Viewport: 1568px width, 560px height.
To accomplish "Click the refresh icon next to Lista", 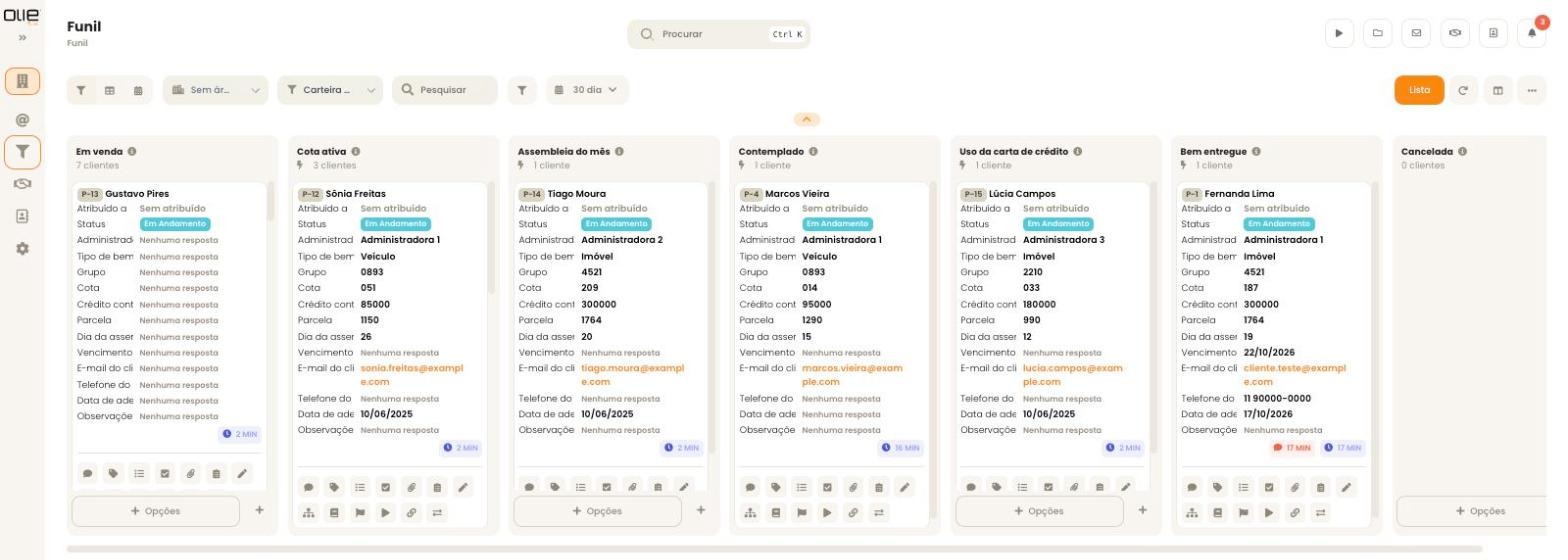I will coord(1463,90).
